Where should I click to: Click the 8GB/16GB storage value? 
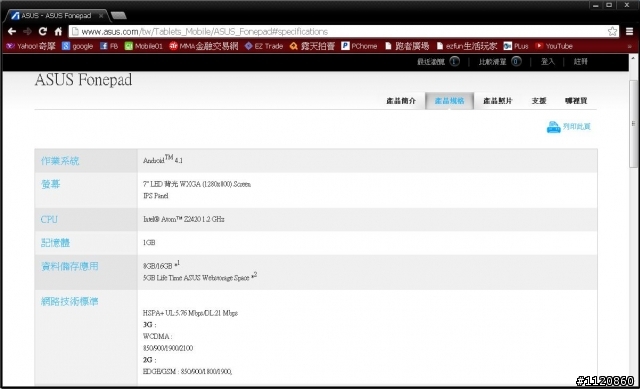pos(161,265)
